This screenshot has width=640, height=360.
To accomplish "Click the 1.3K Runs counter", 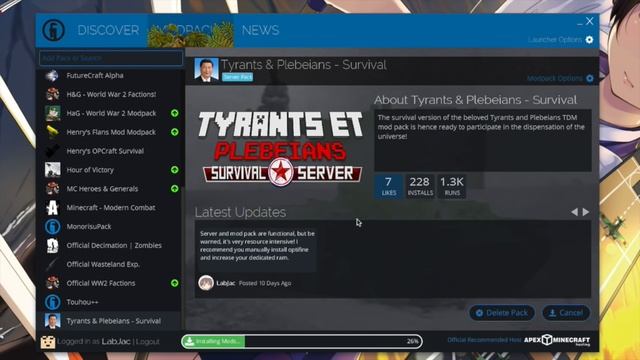I will click(452, 186).
